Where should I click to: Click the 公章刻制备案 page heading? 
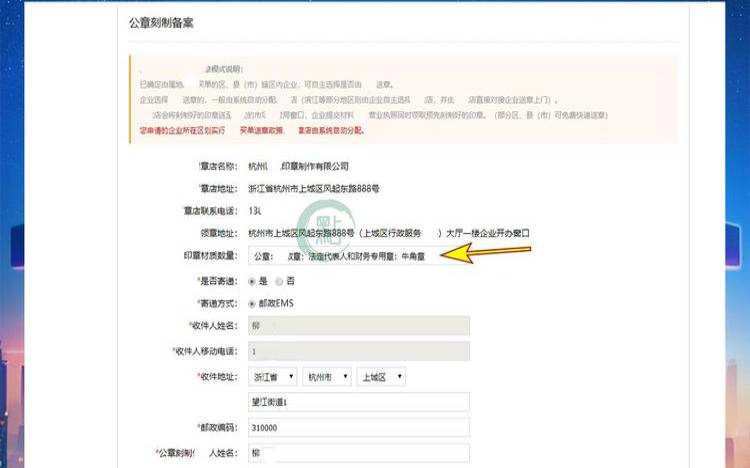[161, 23]
